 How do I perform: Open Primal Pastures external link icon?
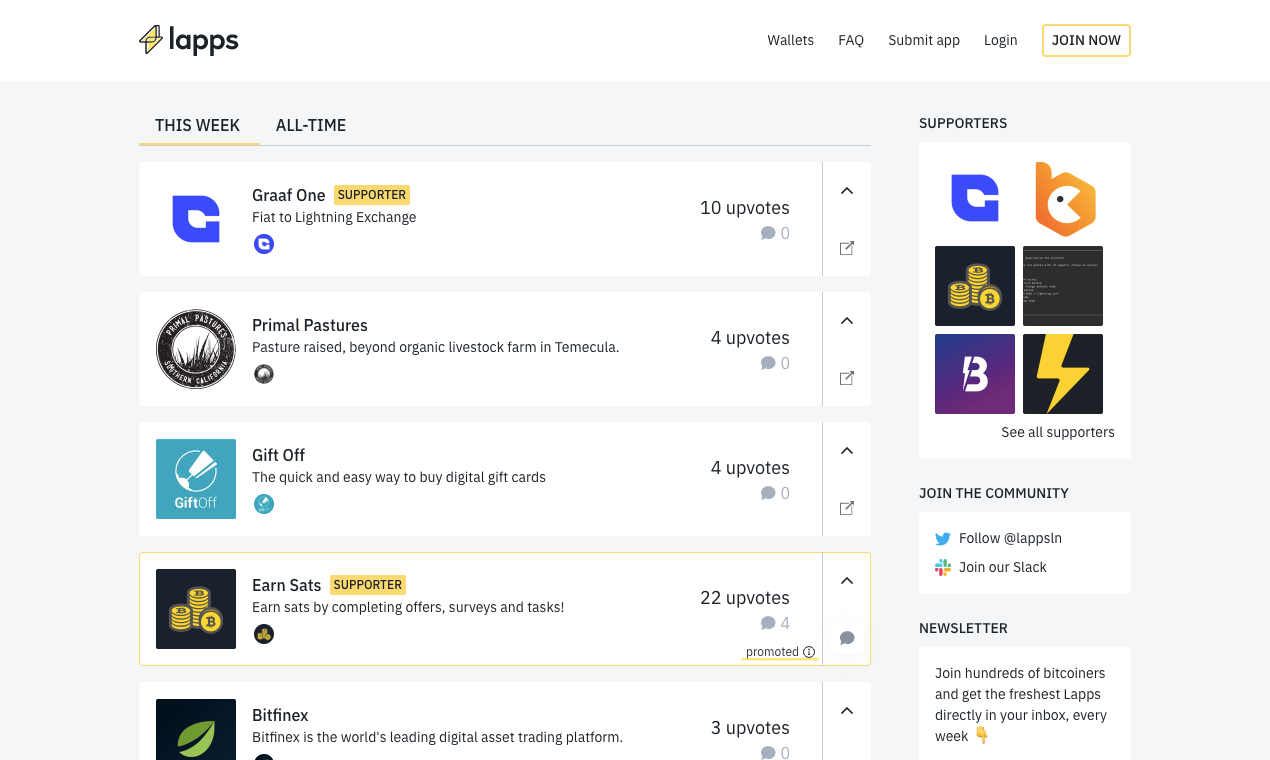(847, 378)
